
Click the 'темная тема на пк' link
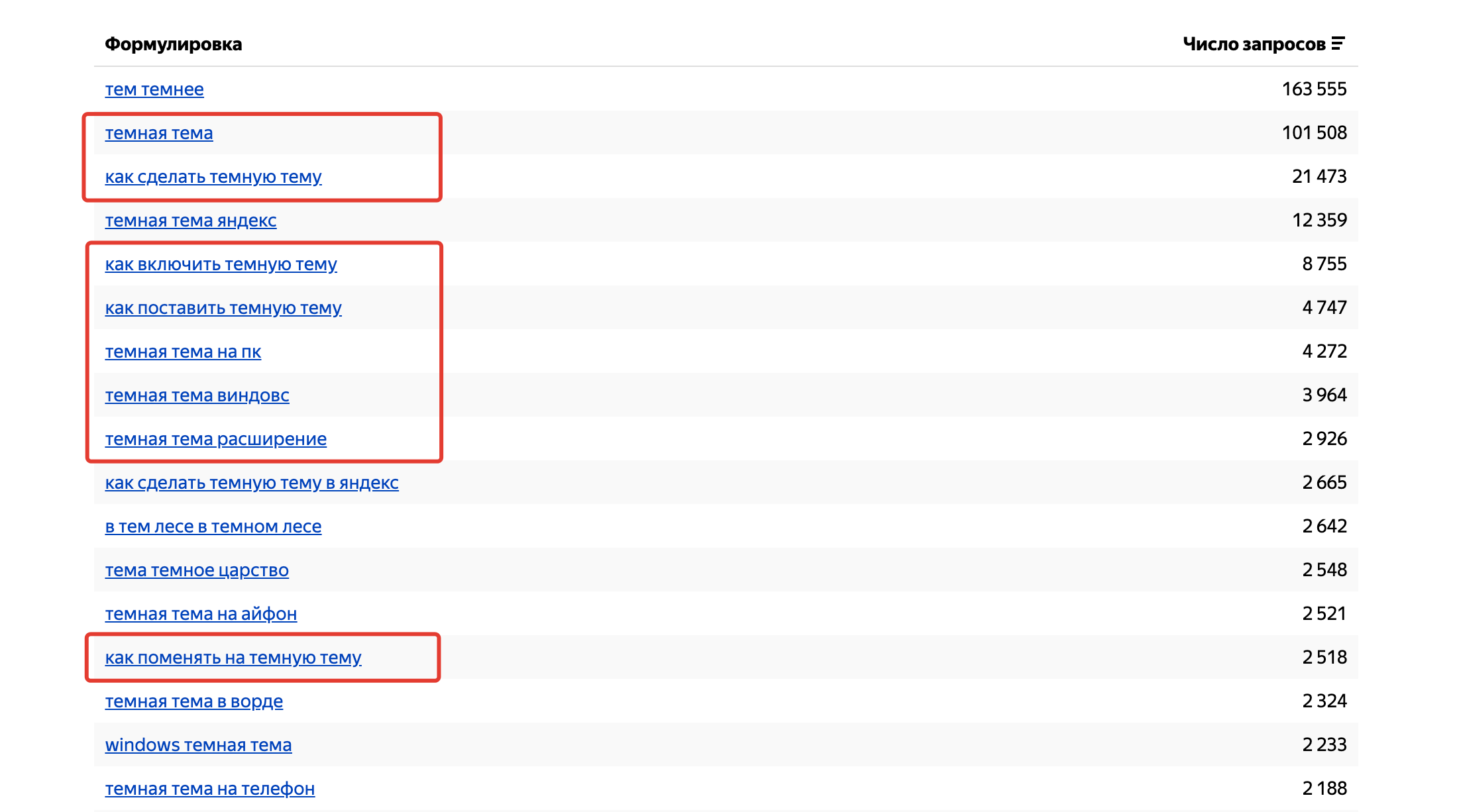coord(183,352)
